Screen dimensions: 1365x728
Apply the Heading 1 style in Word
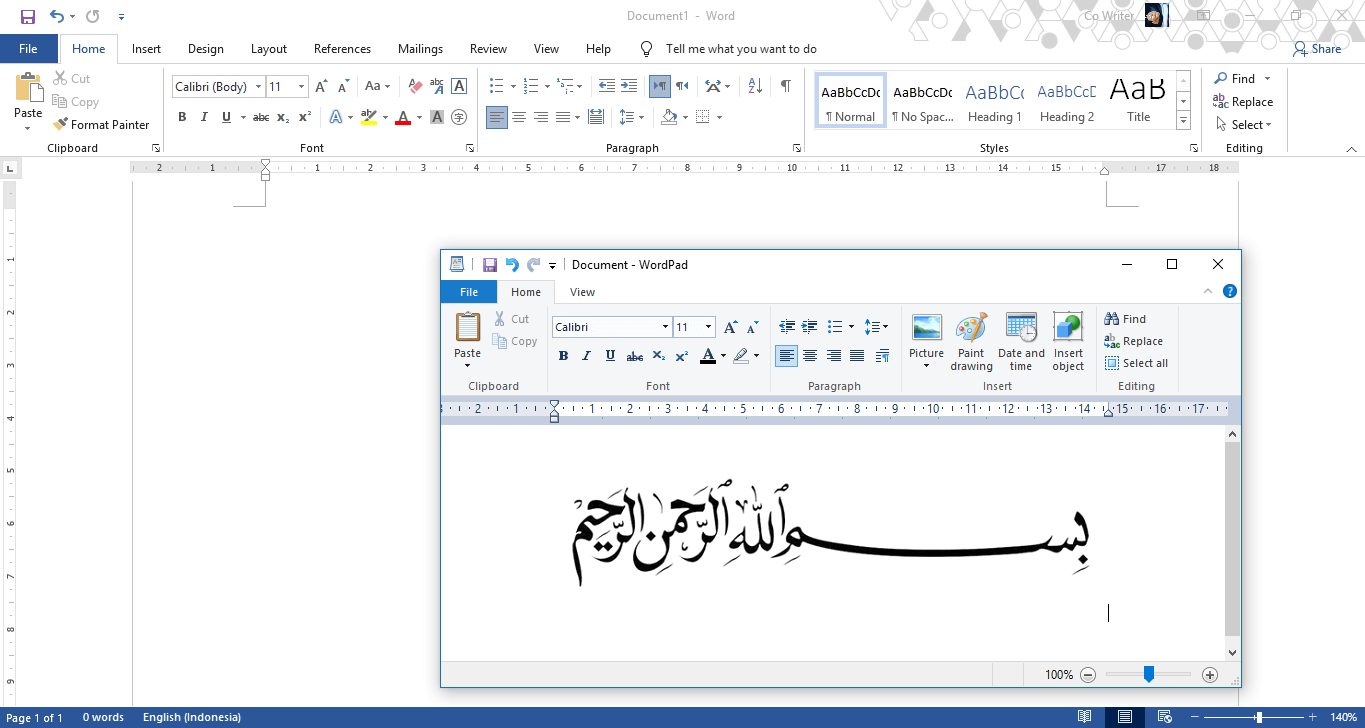pos(994,99)
